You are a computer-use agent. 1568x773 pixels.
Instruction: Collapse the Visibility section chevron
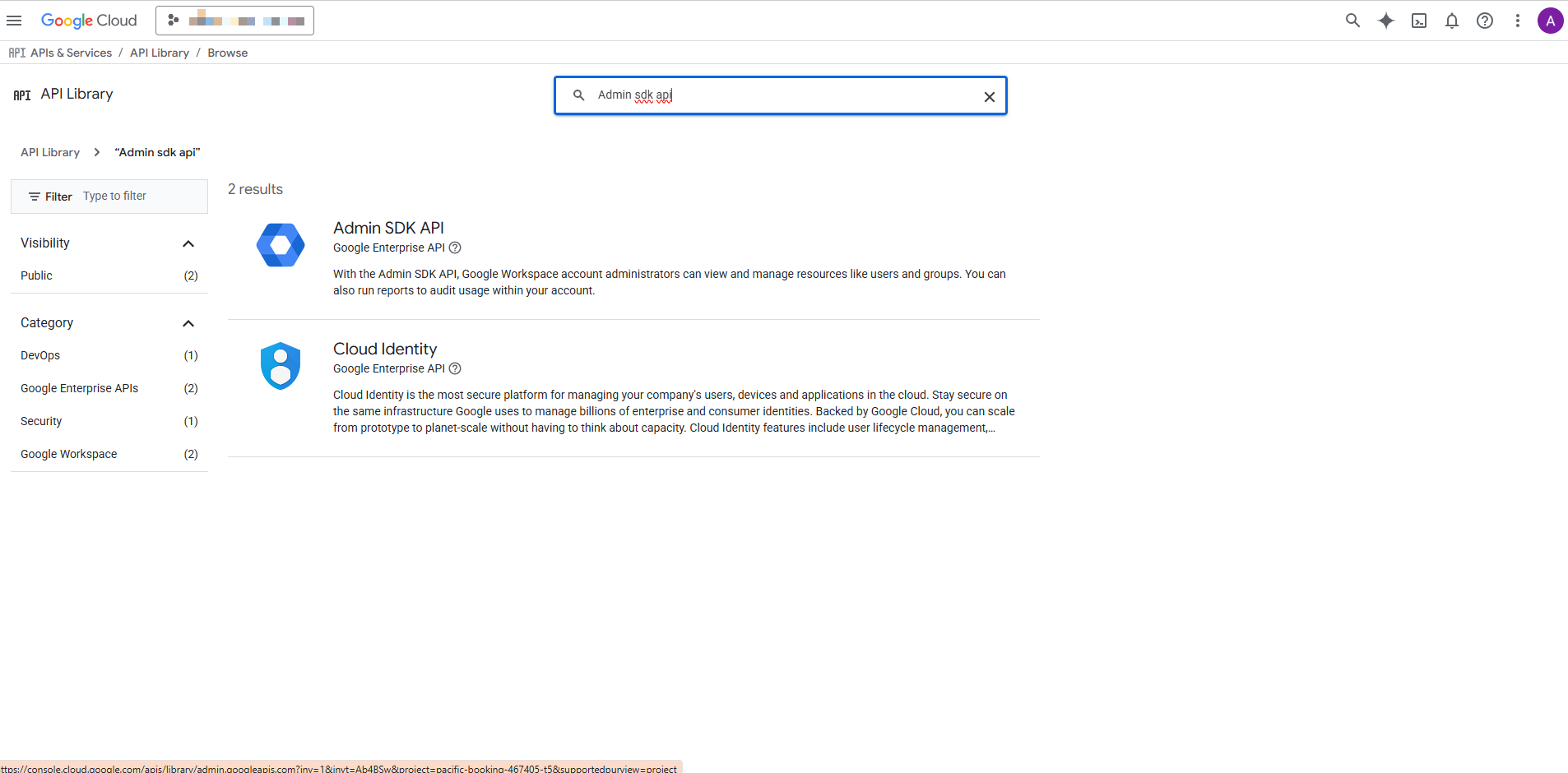point(188,243)
